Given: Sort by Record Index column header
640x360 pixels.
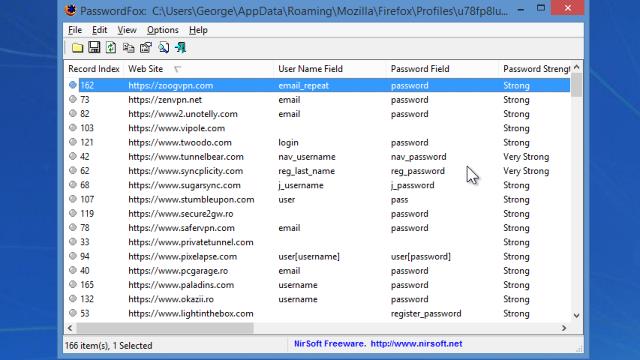Looking at the screenshot, I should point(94,69).
